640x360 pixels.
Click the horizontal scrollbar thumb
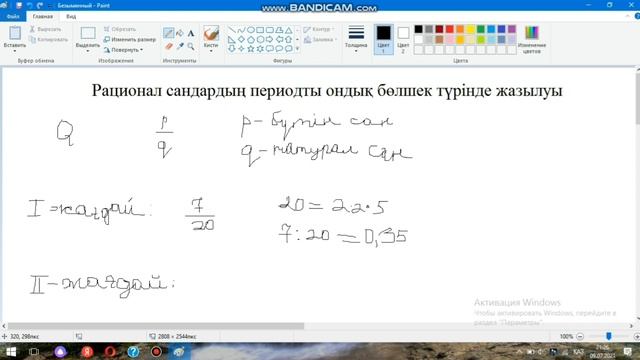[x=156, y=326]
